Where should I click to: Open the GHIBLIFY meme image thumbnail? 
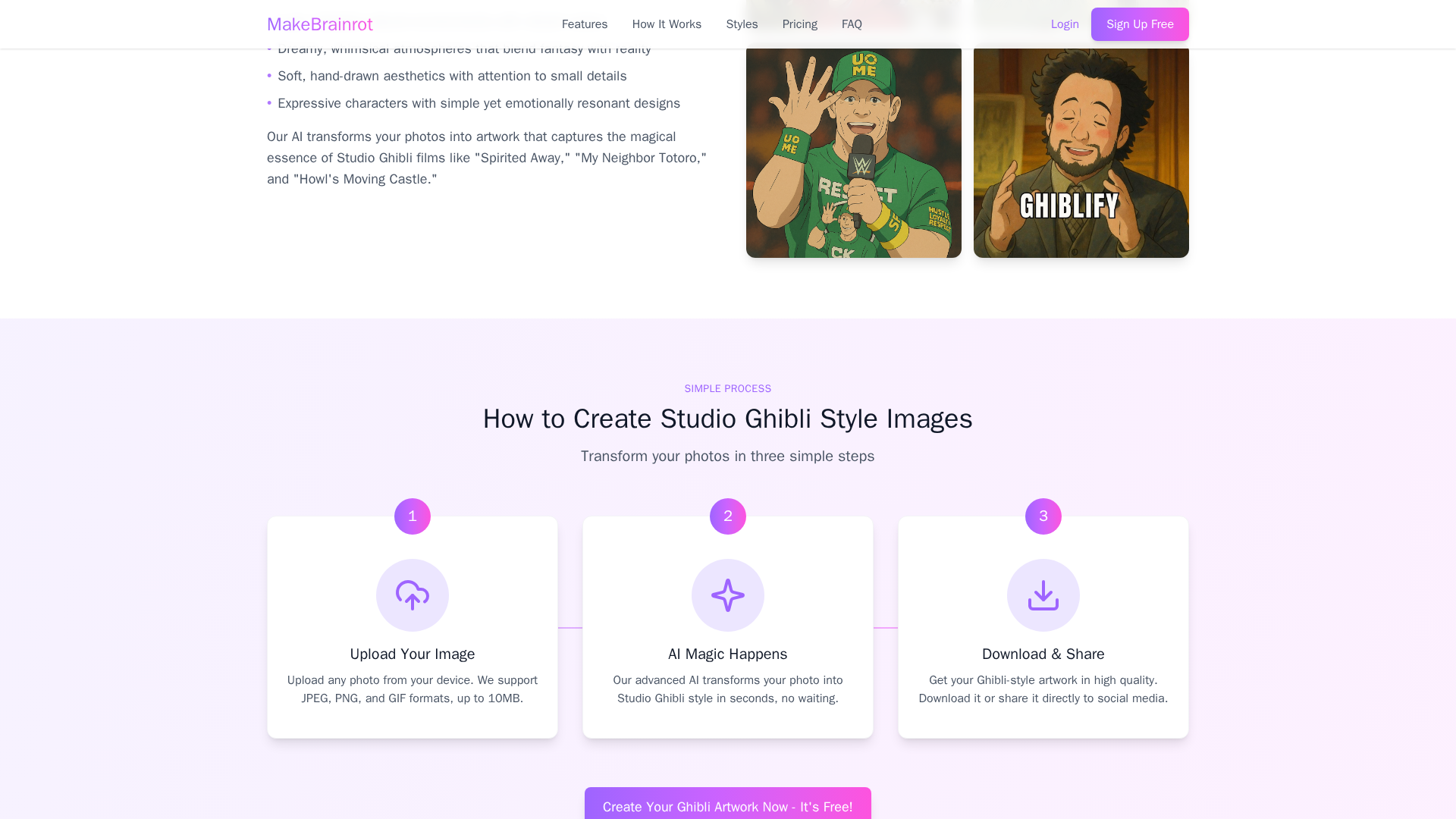click(x=1081, y=152)
